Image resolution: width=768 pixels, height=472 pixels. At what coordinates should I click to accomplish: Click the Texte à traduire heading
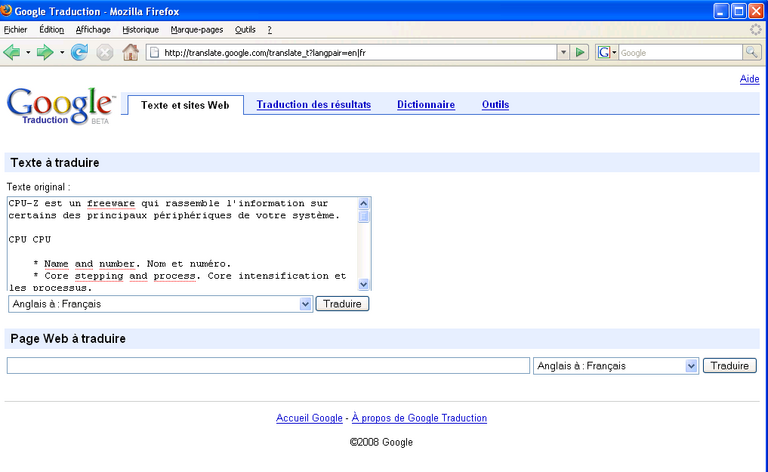coord(55,163)
